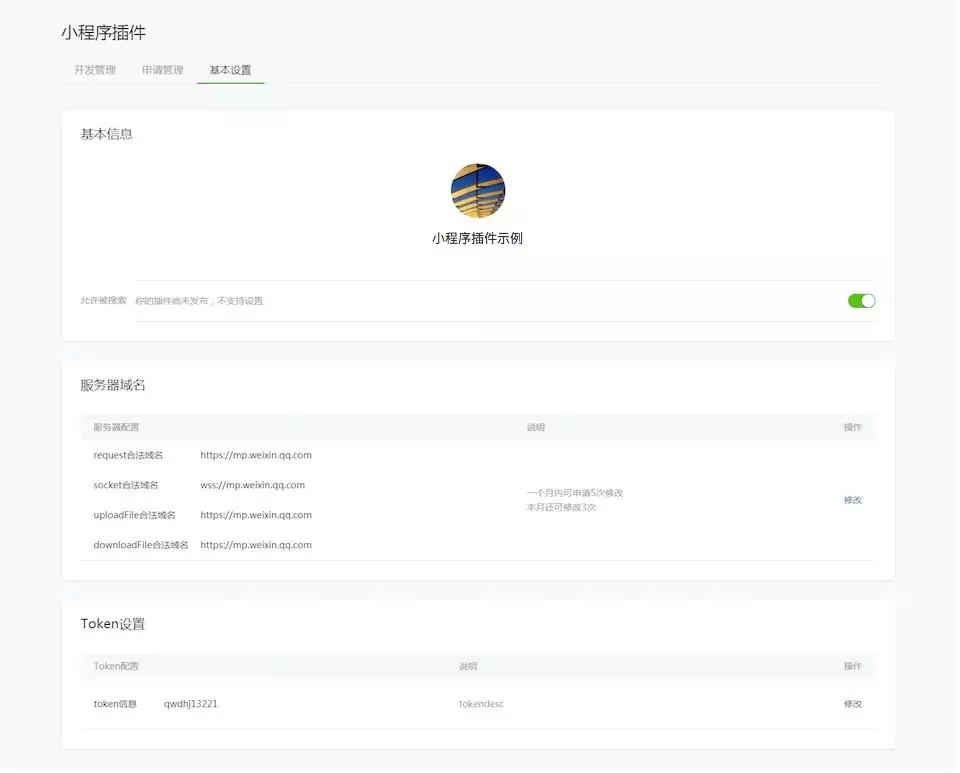Image resolution: width=960 pixels, height=773 pixels.
Task: Select the wss://mp.weixin.qq.com socket domain
Action: (x=252, y=485)
